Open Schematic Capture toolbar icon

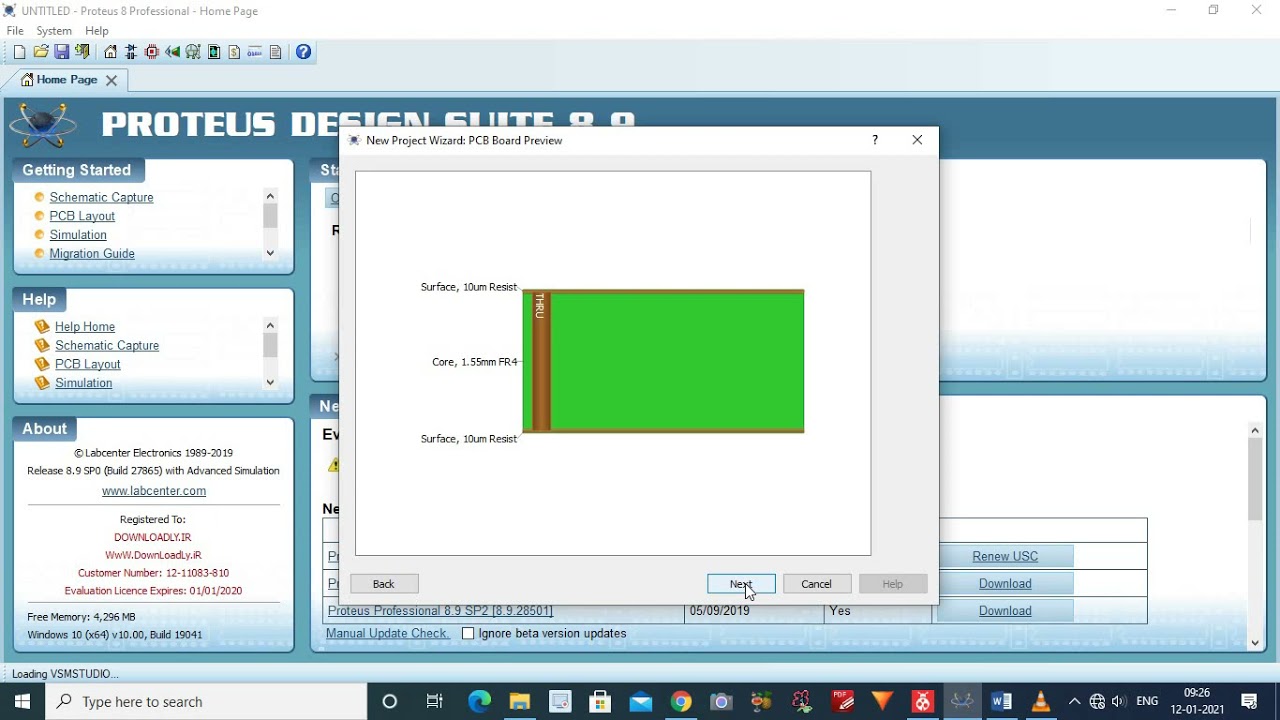(131, 52)
